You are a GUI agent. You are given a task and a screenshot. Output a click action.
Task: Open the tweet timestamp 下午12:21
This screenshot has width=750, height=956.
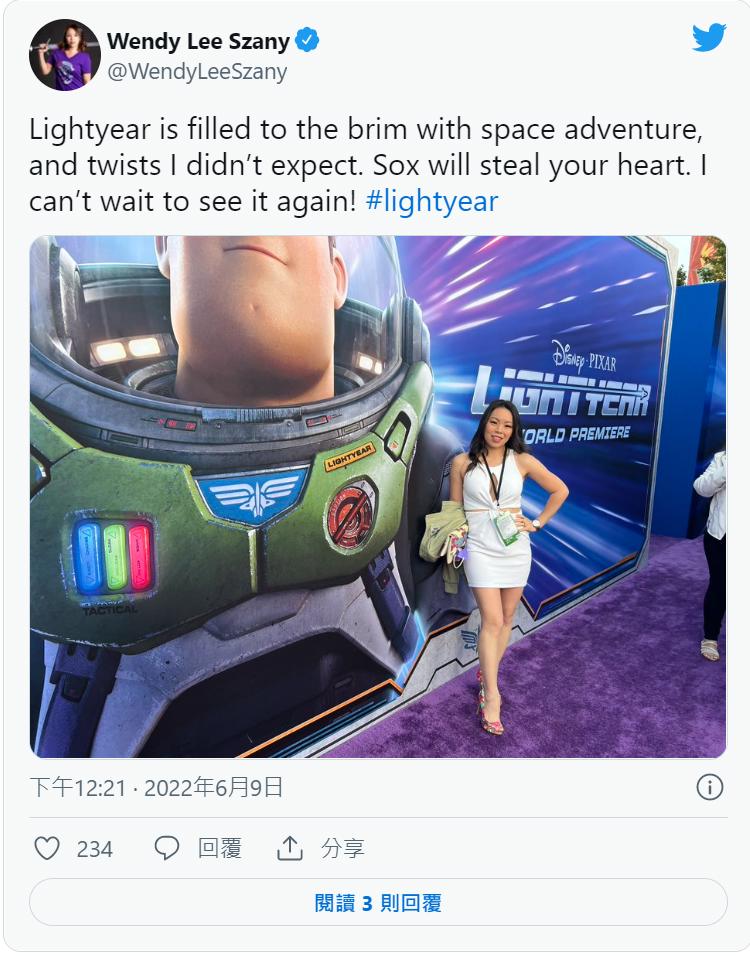(77, 788)
